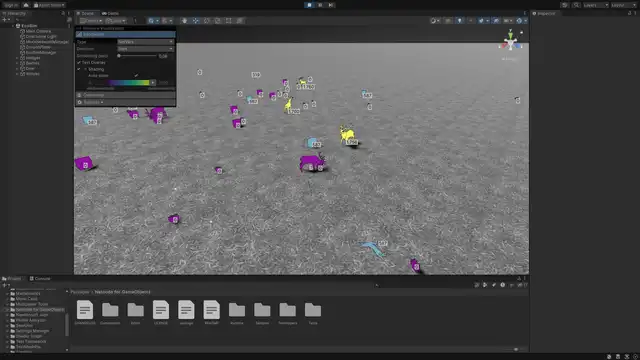Click the Sign in button

coord(11,5)
